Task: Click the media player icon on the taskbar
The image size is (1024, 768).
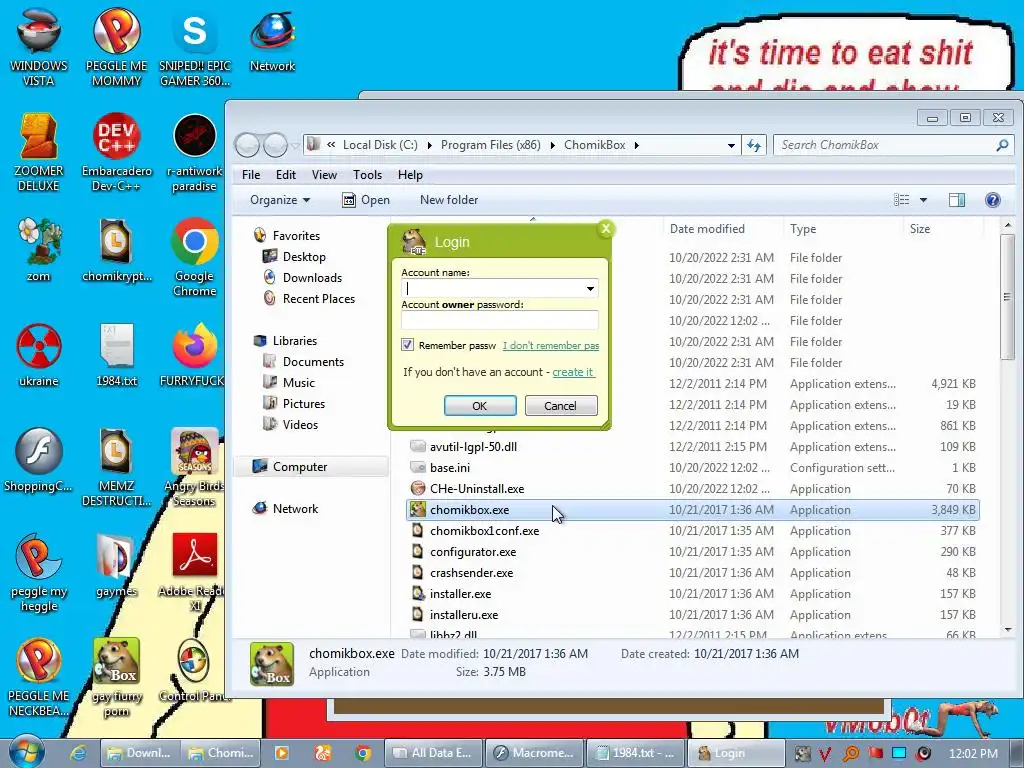Action: (281, 753)
